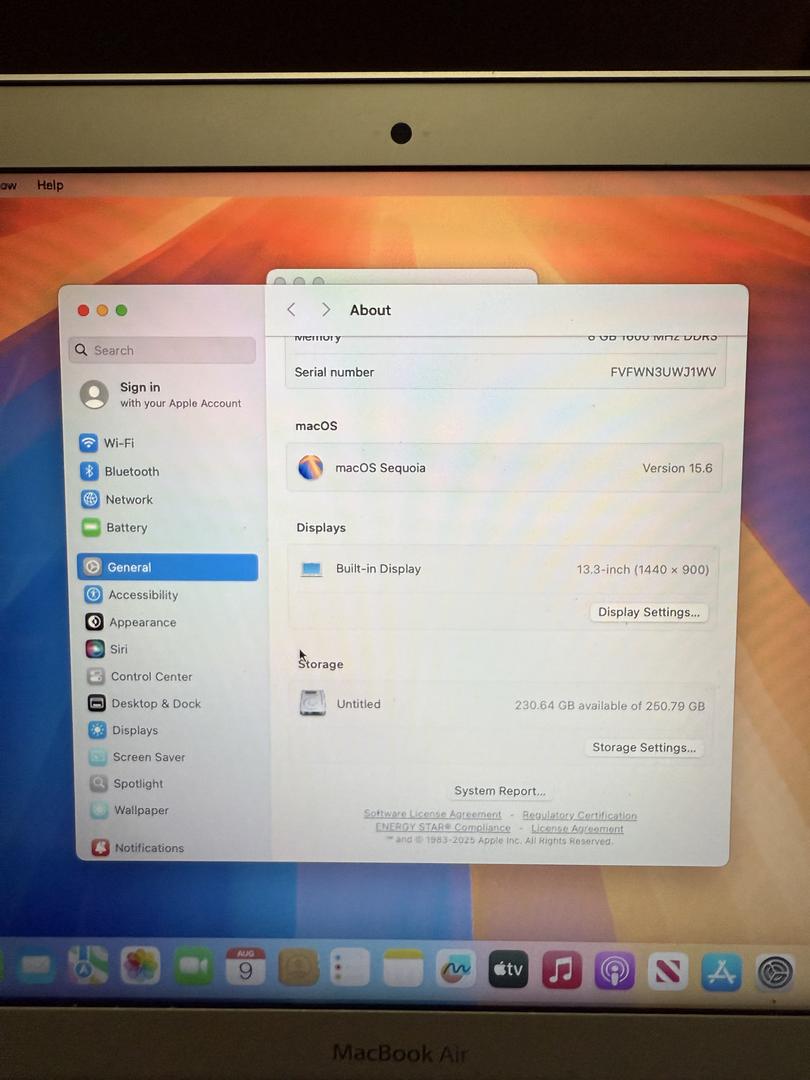Go to Spotlight settings
Screen dimensions: 810x1080
coord(127,784)
